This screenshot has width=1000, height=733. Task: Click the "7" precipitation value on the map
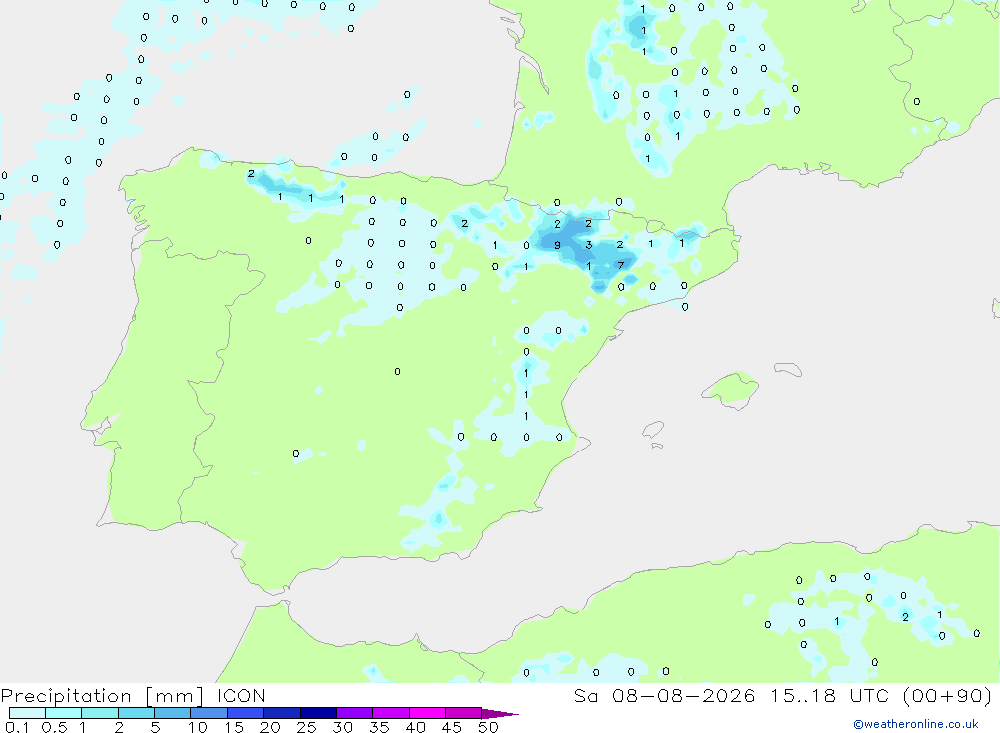click(x=621, y=265)
